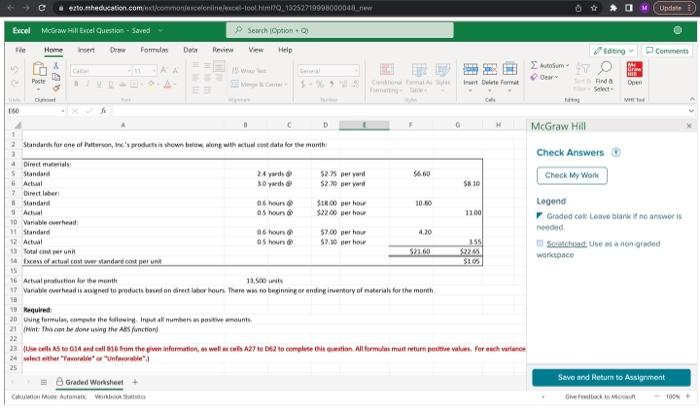Click the Conditional Formatting icon
Screen dimensions: 700x415
(x=387, y=70)
